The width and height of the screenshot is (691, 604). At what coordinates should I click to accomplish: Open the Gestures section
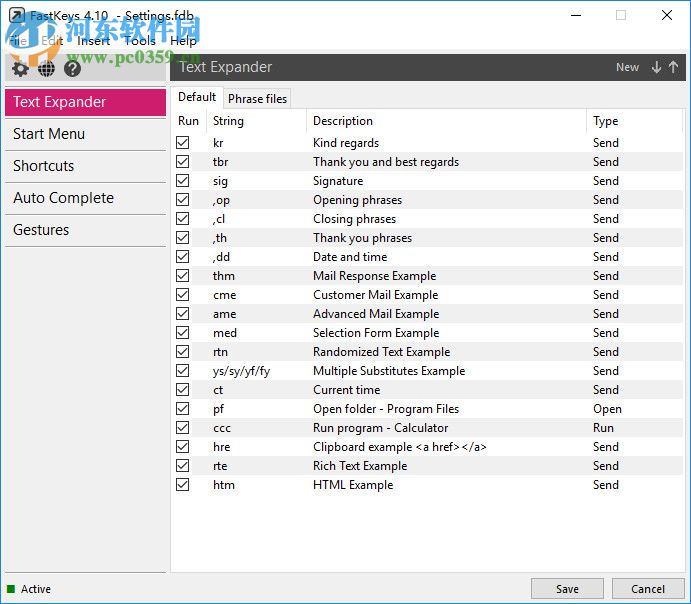click(x=85, y=230)
